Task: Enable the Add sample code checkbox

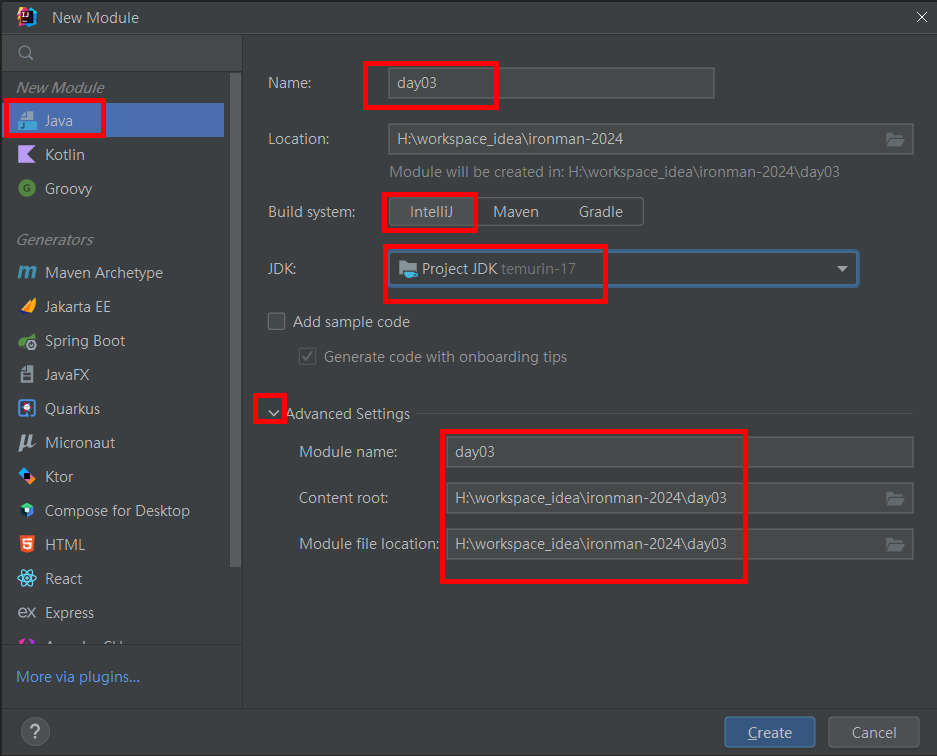Action: [x=277, y=322]
